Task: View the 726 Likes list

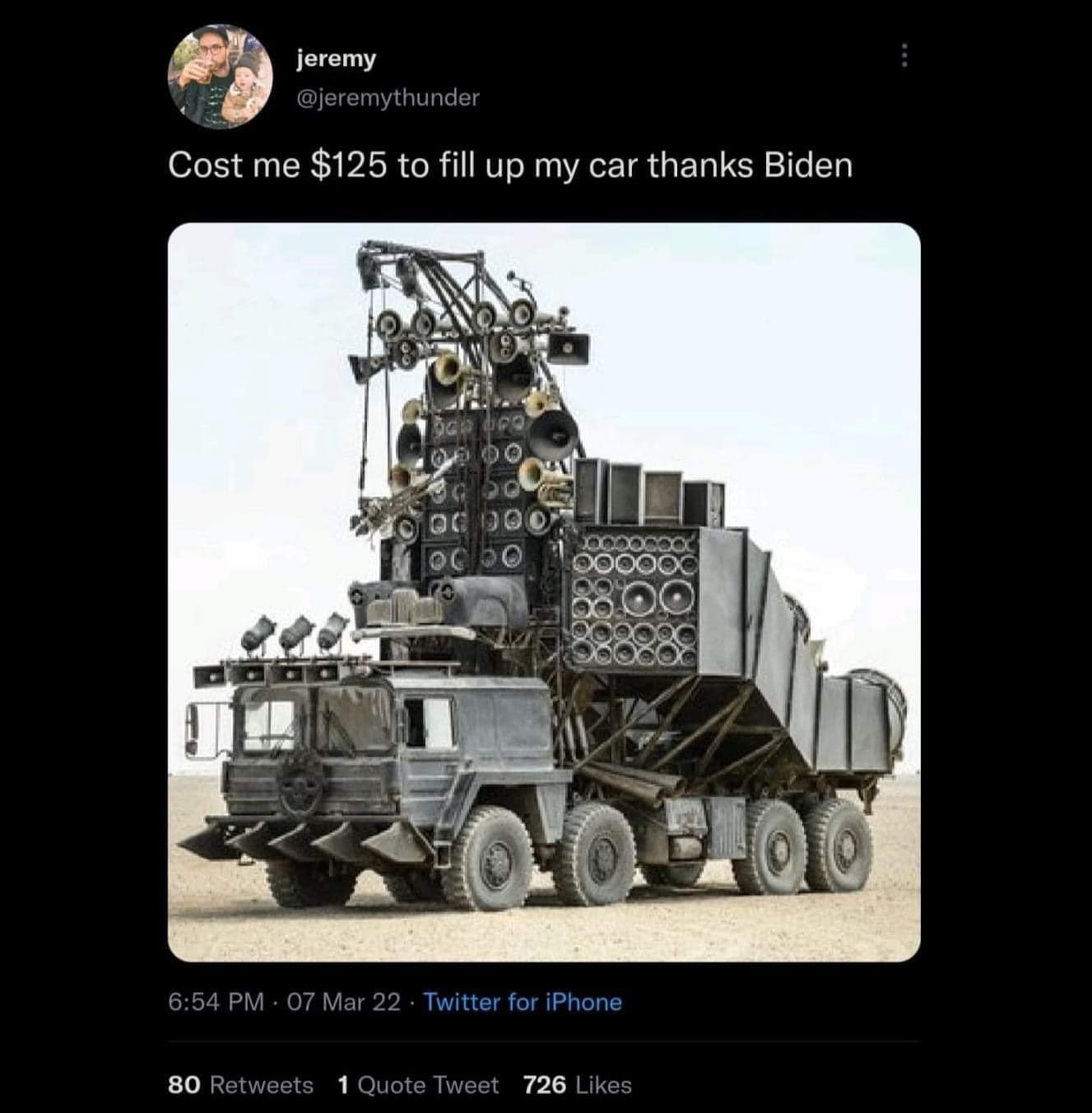Action: [x=578, y=1085]
